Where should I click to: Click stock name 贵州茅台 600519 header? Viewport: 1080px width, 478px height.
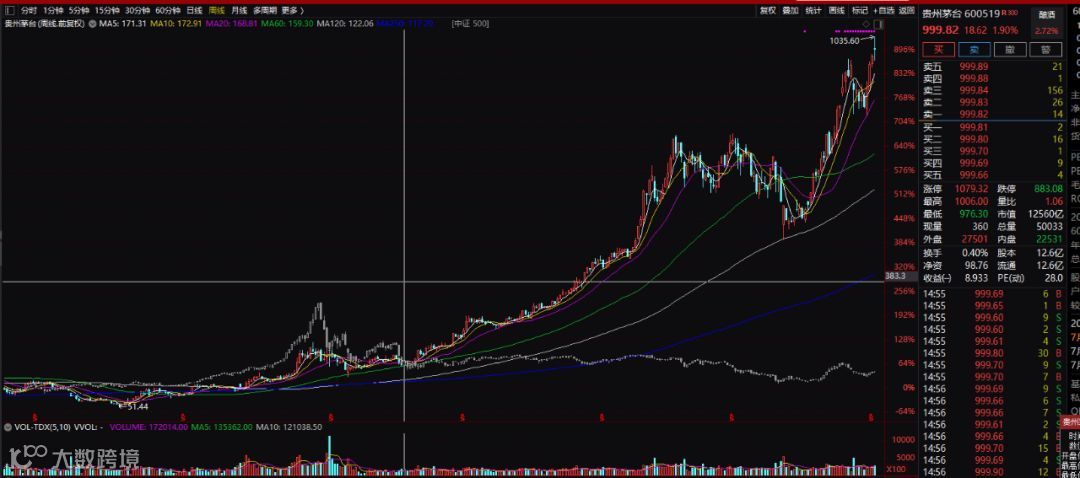(962, 13)
